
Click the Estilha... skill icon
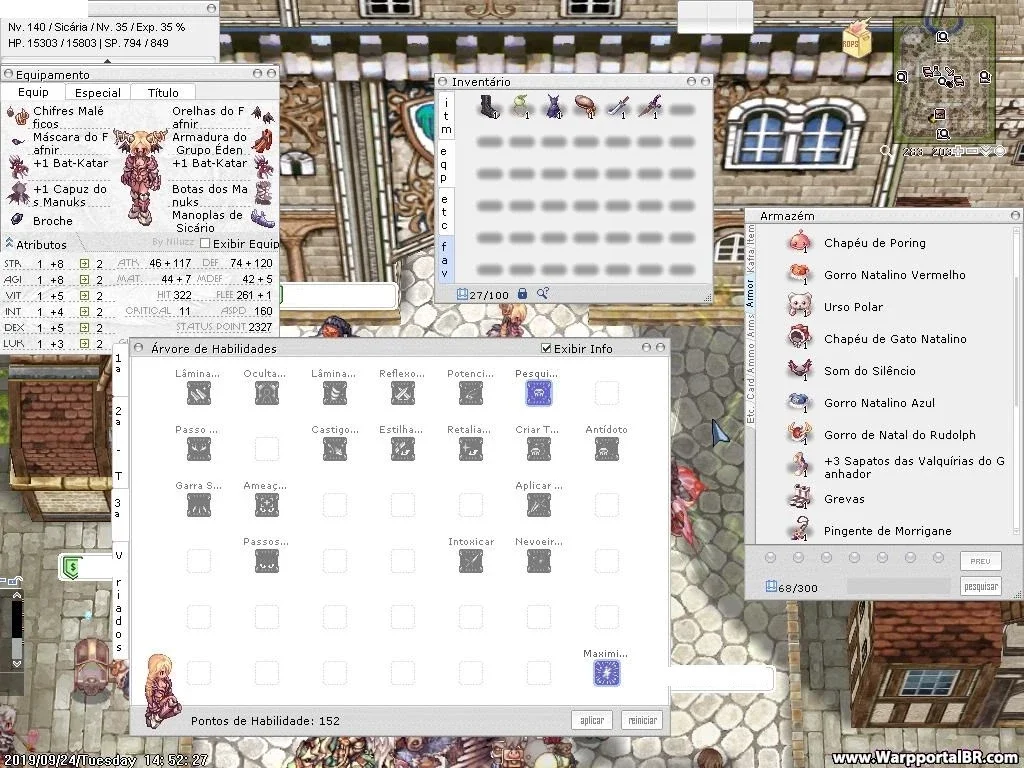pos(403,449)
